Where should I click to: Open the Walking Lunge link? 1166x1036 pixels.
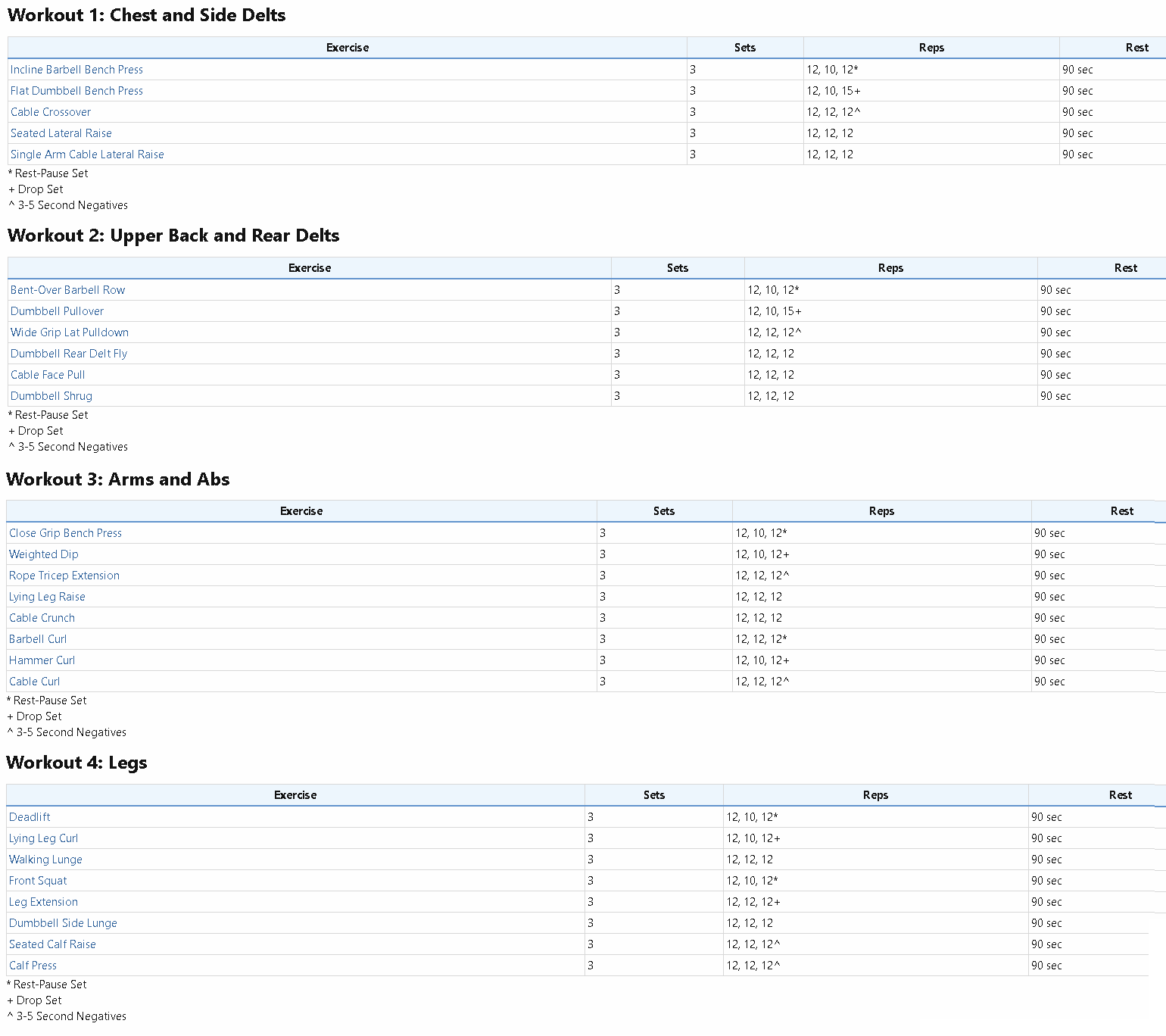pyautogui.click(x=45, y=860)
